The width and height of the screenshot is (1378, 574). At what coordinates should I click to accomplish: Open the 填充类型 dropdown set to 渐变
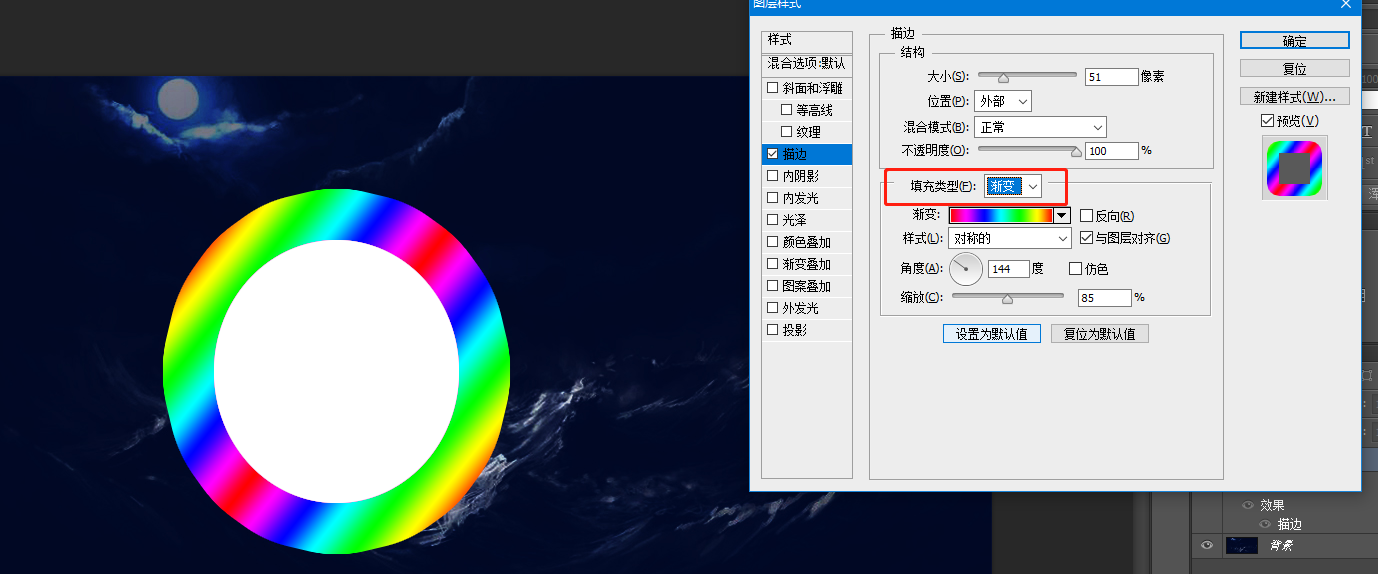[1013, 186]
